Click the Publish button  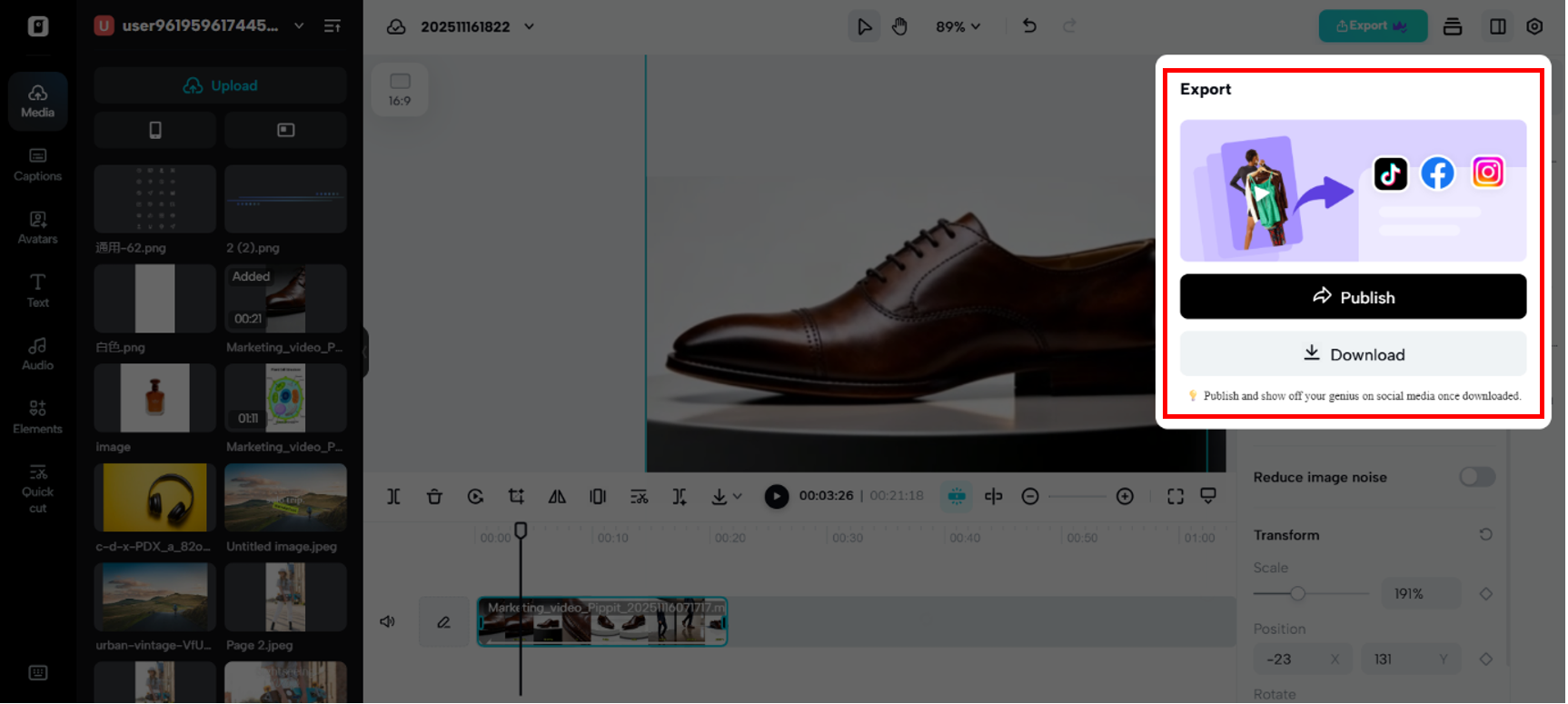[1352, 297]
